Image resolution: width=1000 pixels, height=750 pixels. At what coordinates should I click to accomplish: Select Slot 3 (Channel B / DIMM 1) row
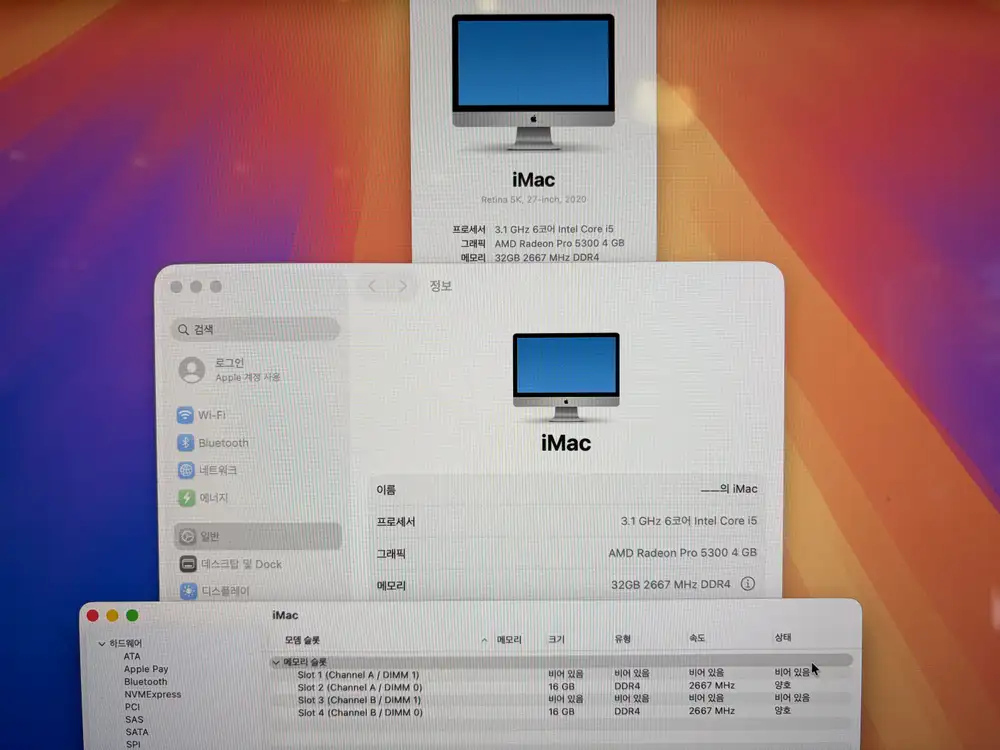pos(562,699)
